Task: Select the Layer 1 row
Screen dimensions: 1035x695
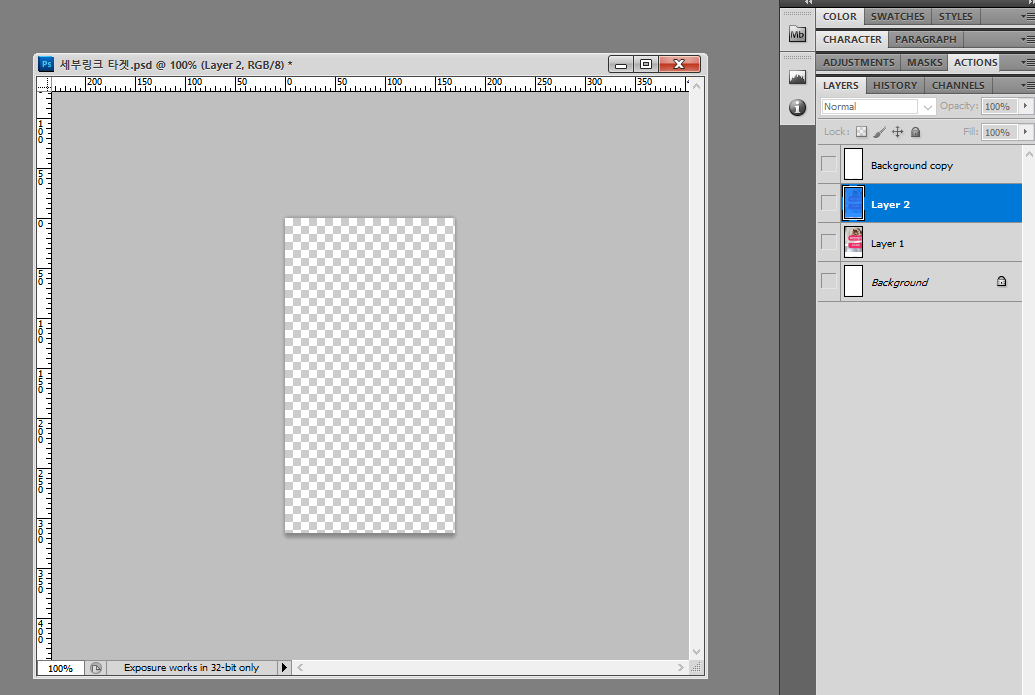Action: pyautogui.click(x=919, y=242)
